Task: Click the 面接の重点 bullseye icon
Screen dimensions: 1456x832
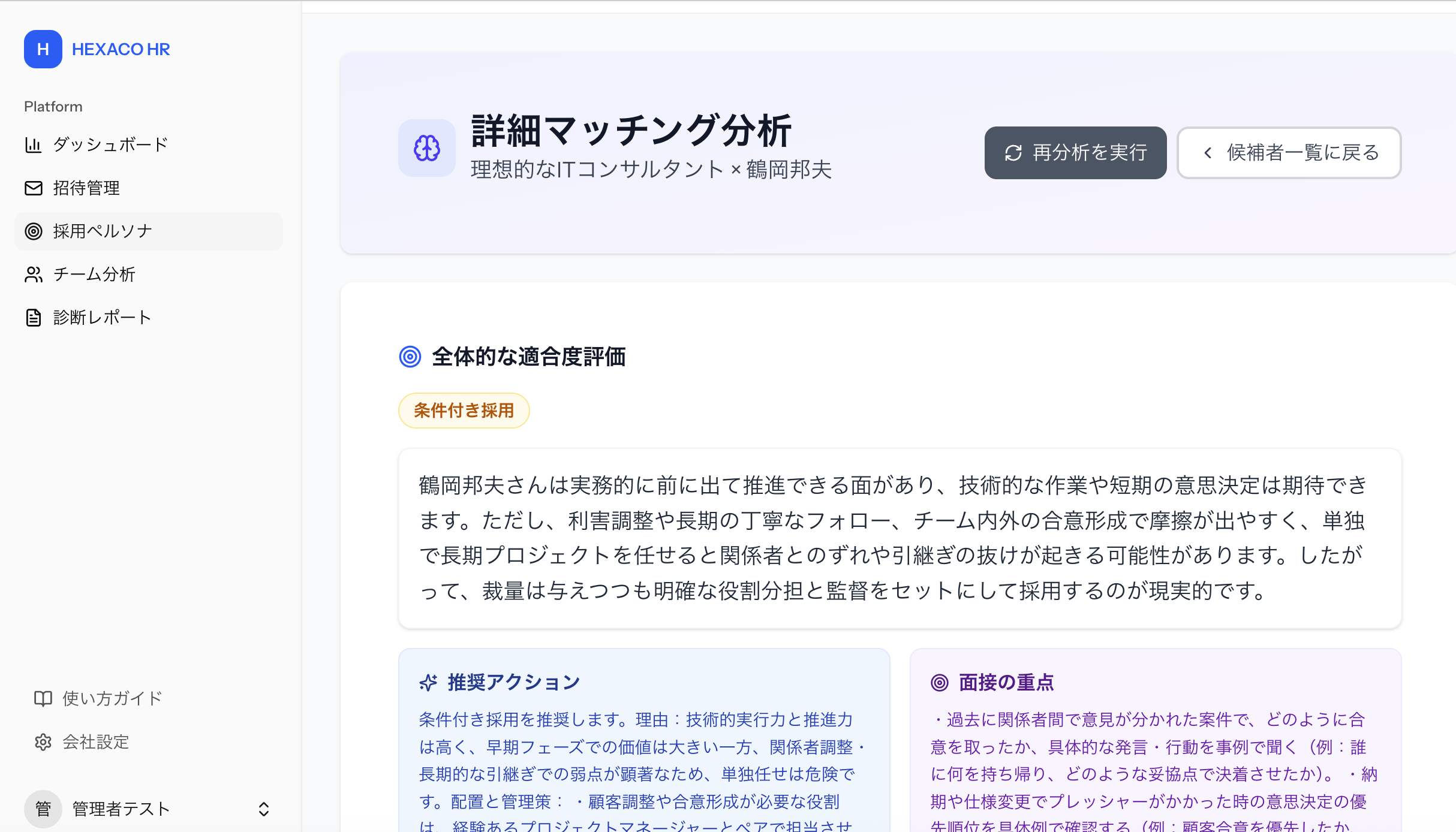Action: (939, 682)
